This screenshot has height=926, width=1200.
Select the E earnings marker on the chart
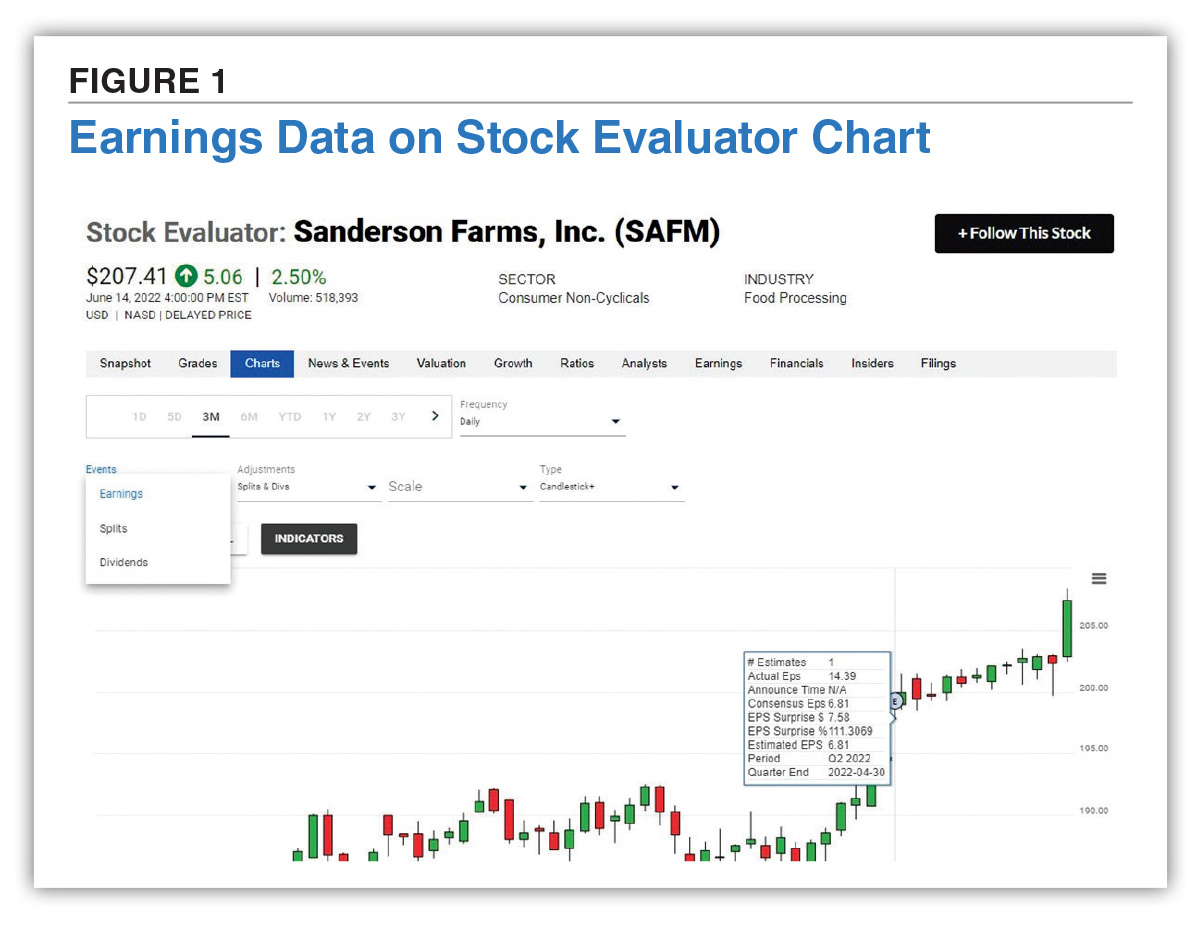pyautogui.click(x=895, y=702)
